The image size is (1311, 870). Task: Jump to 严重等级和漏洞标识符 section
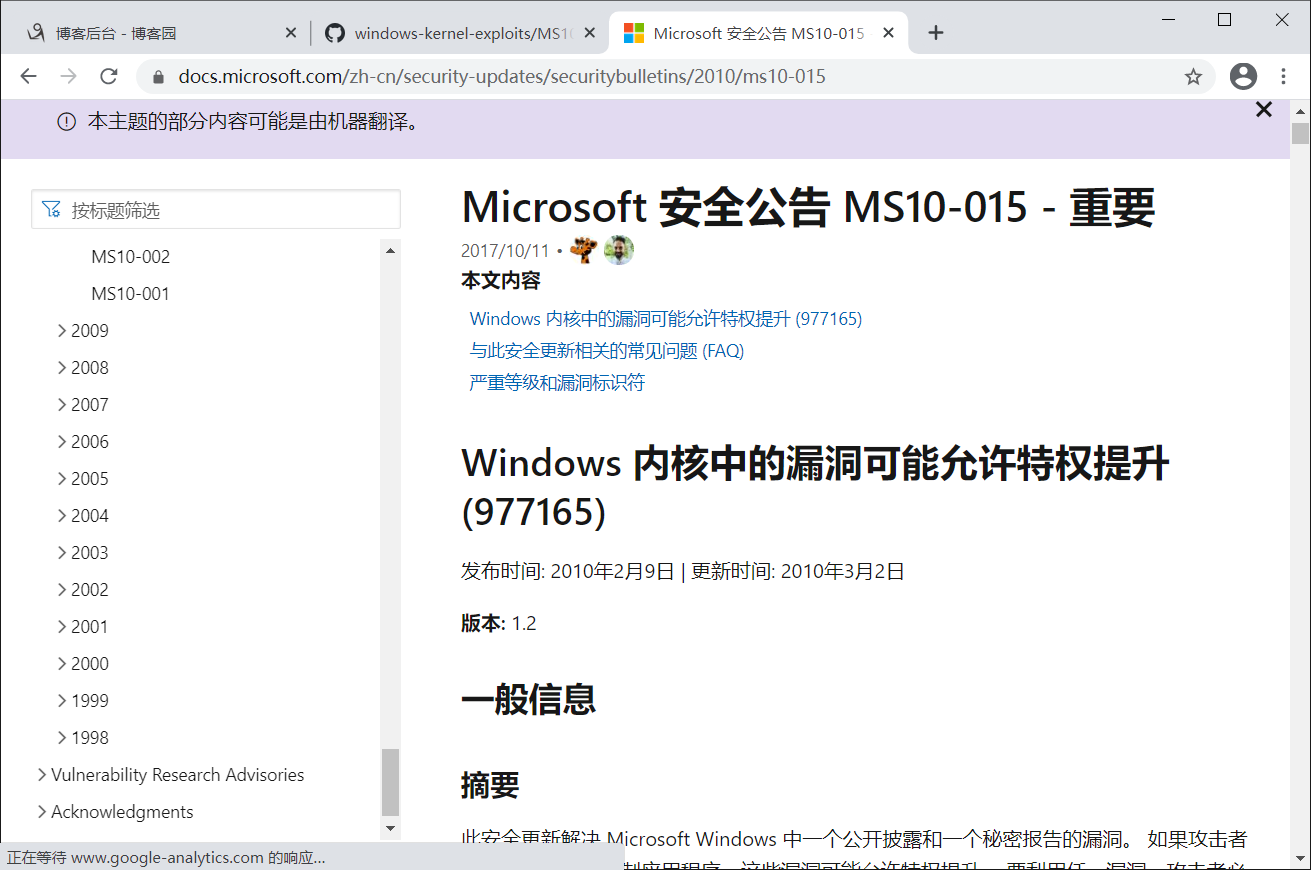pyautogui.click(x=557, y=383)
